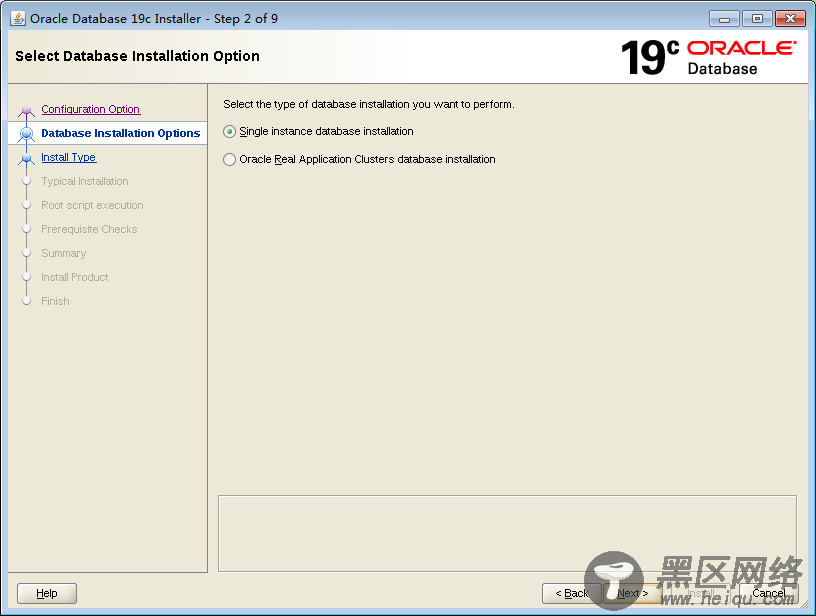
Task: Click the Configuration Option step marker icon
Action: pyautogui.click(x=27, y=110)
